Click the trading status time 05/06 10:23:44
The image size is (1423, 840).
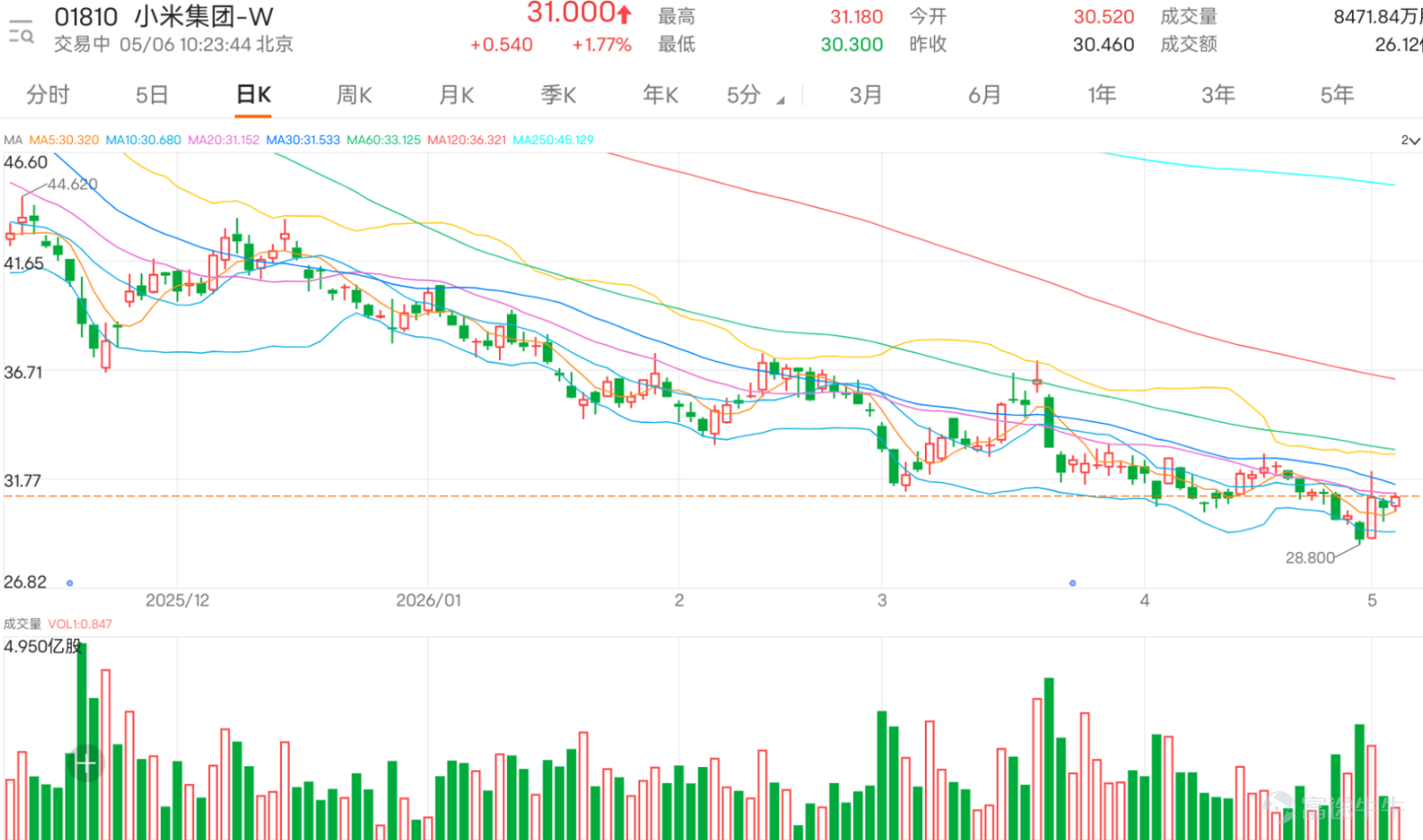click(185, 44)
